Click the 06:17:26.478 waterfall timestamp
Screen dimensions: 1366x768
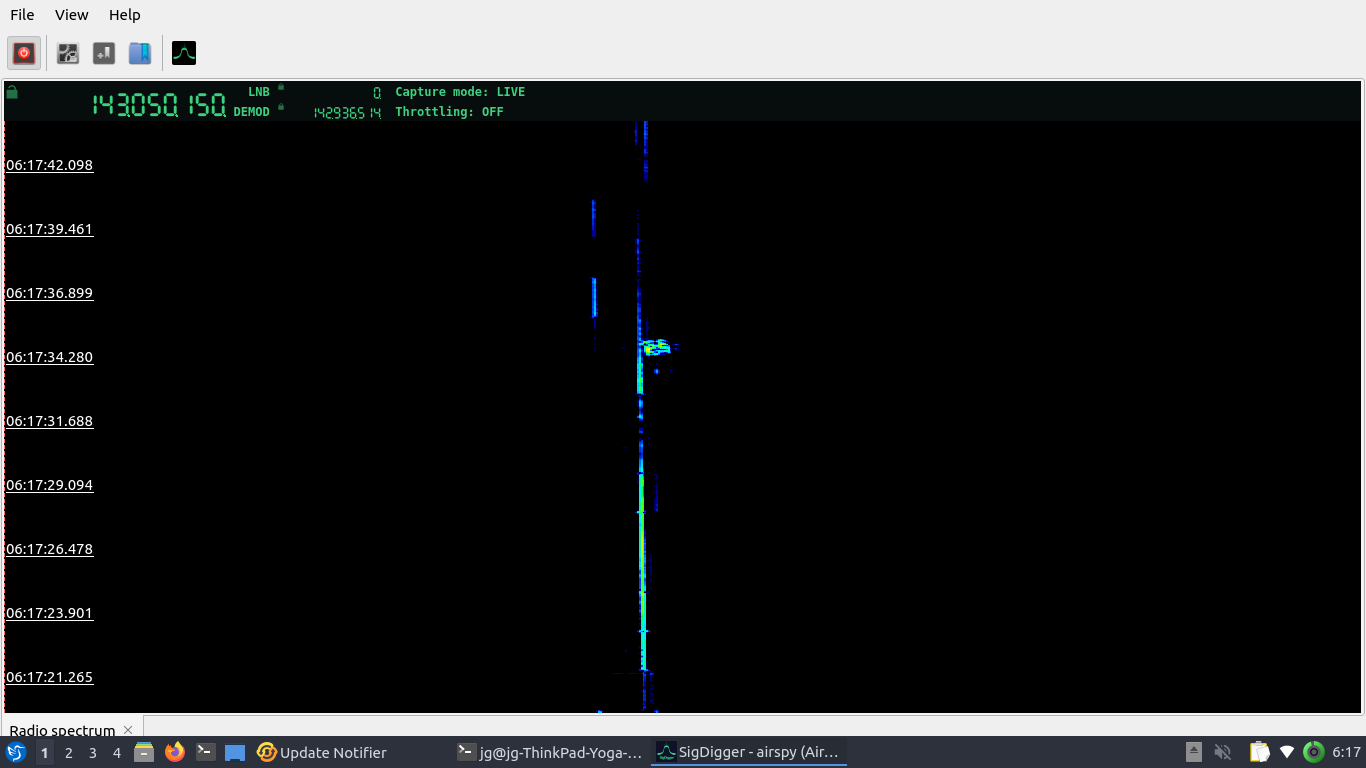pyautogui.click(x=49, y=549)
